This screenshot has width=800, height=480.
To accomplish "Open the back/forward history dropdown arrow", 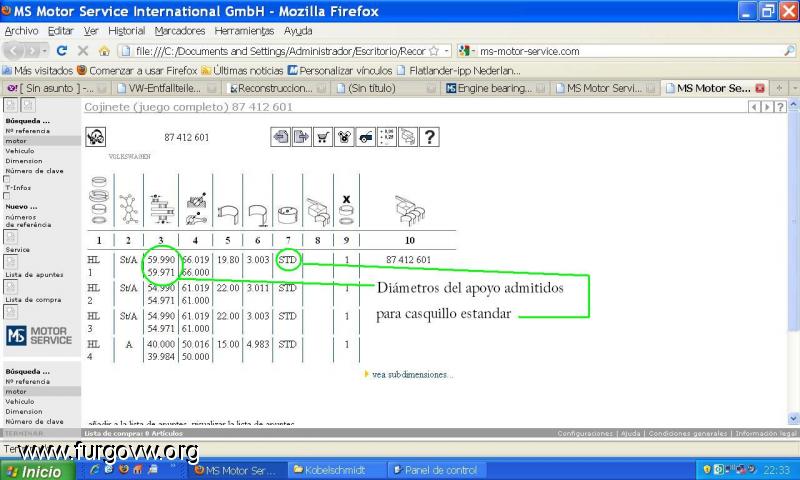I will point(45,51).
